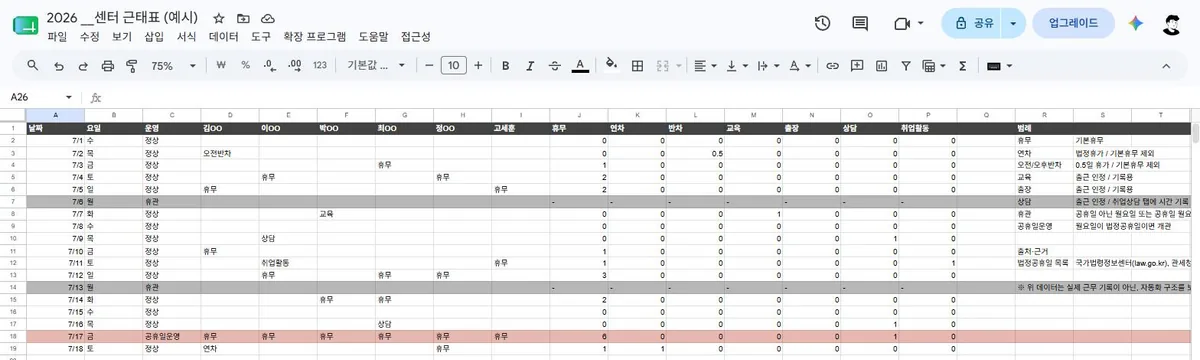The image size is (1200, 360).
Task: Expand the share button dropdown arrow
Action: pyautogui.click(x=1014, y=23)
